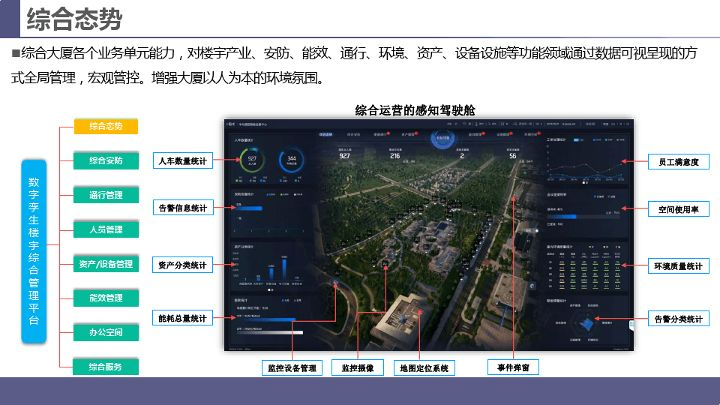Select the orange 综合态势 menu block
The image size is (720, 405).
(106, 126)
